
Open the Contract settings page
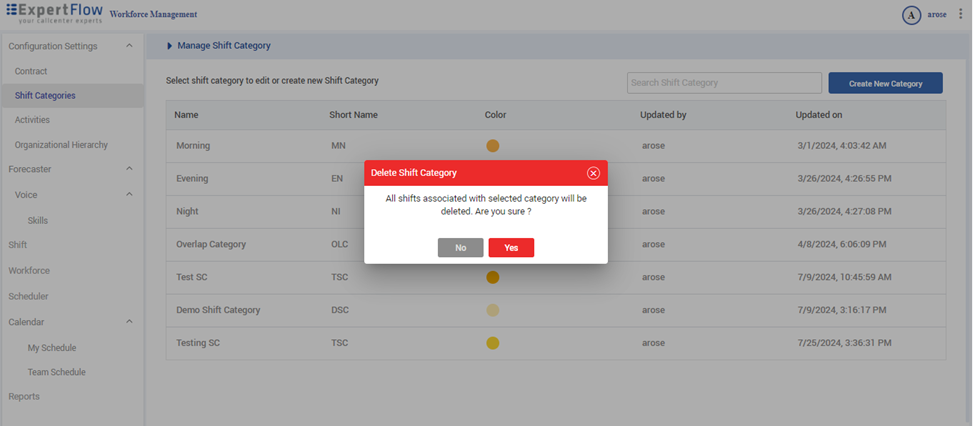[31, 71]
